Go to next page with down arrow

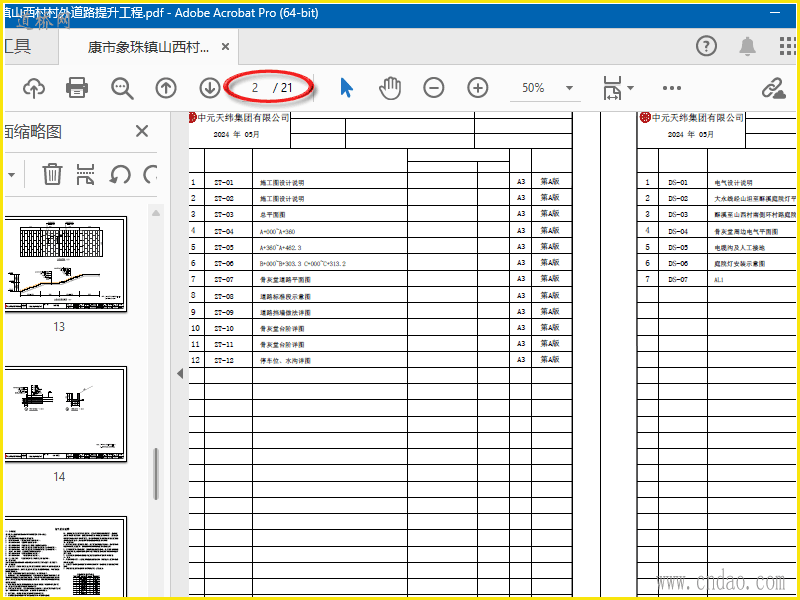[209, 88]
